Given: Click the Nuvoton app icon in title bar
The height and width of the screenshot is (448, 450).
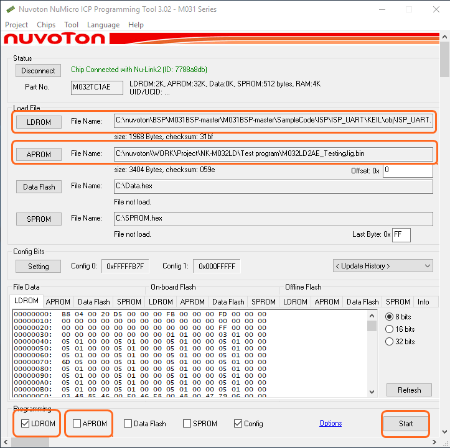Looking at the screenshot, I should (x=11, y=9).
